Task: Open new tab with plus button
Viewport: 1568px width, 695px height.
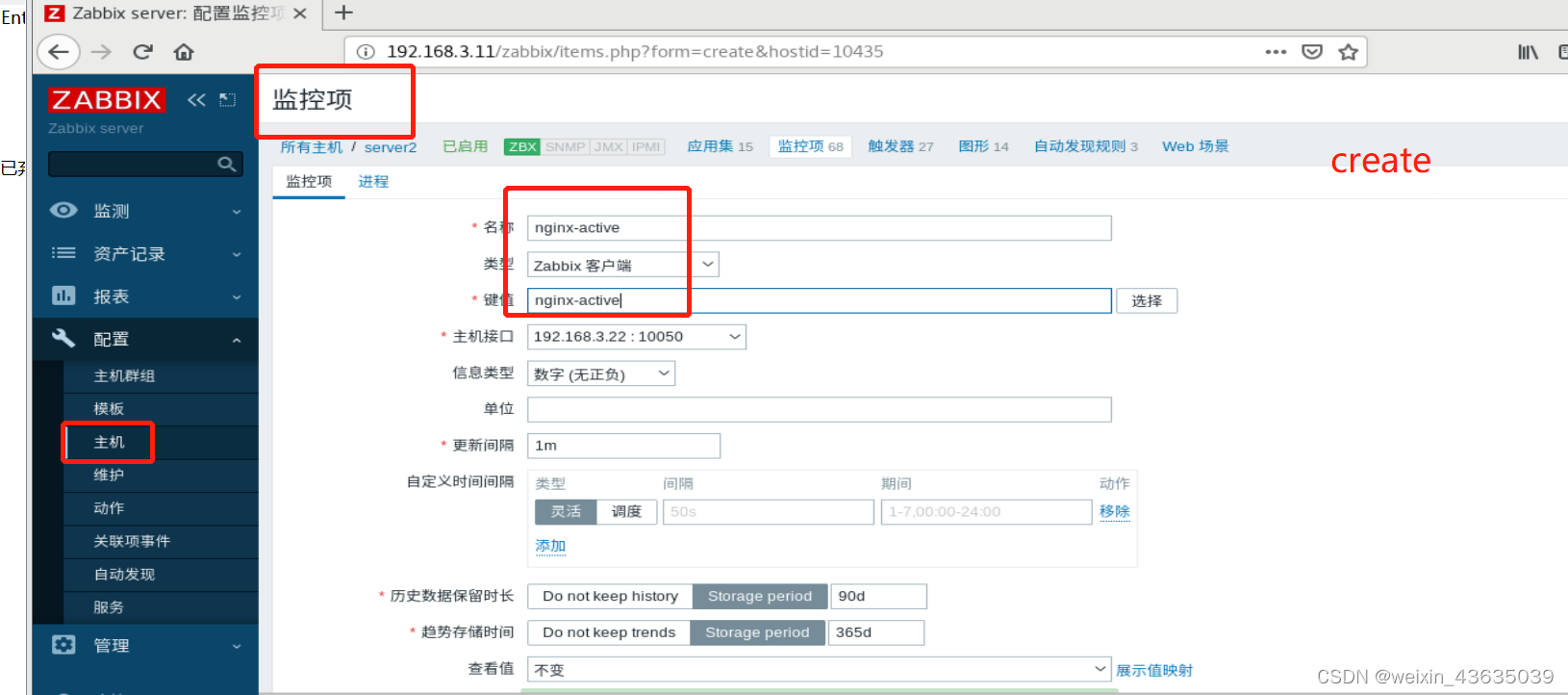Action: coord(343,13)
